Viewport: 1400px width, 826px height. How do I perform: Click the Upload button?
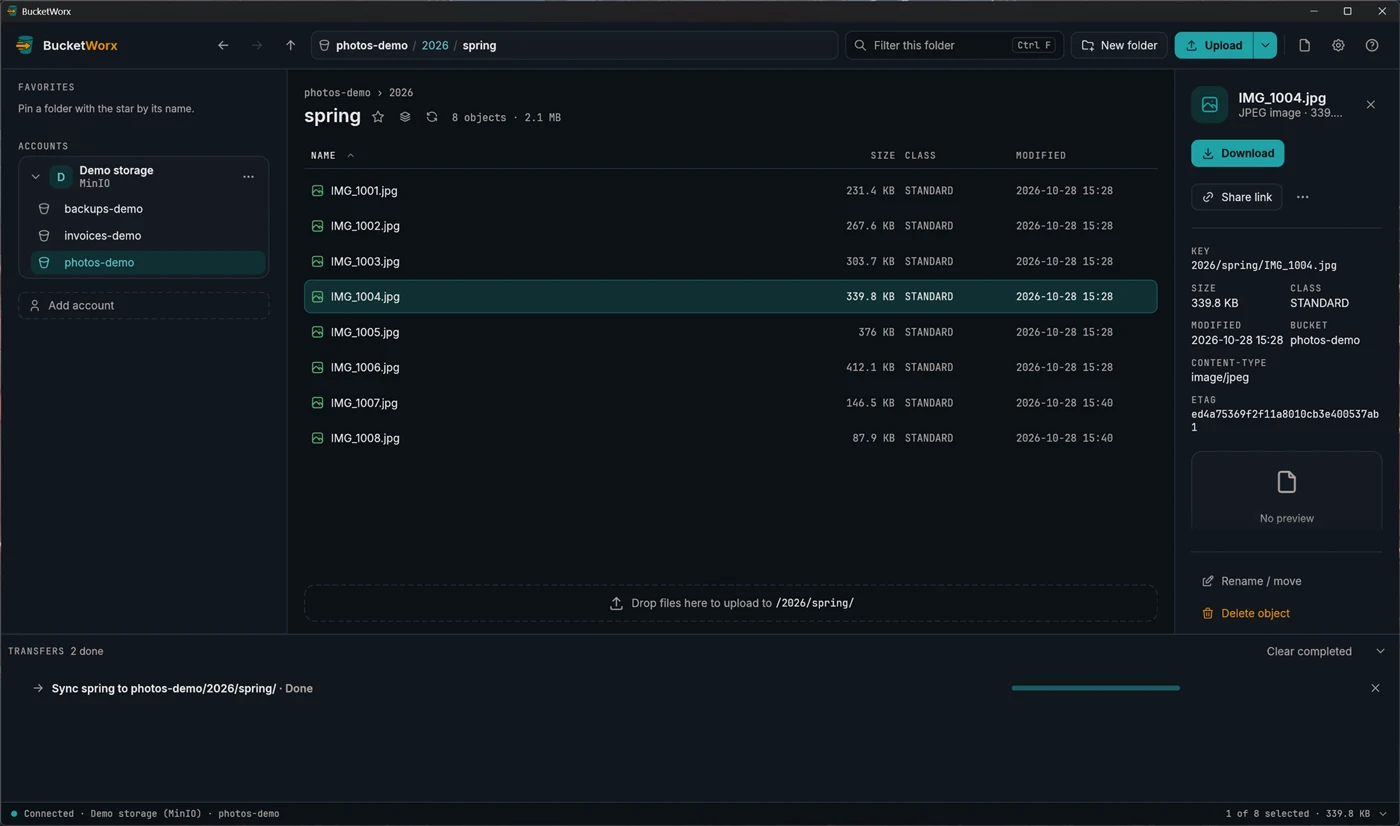click(x=1214, y=45)
